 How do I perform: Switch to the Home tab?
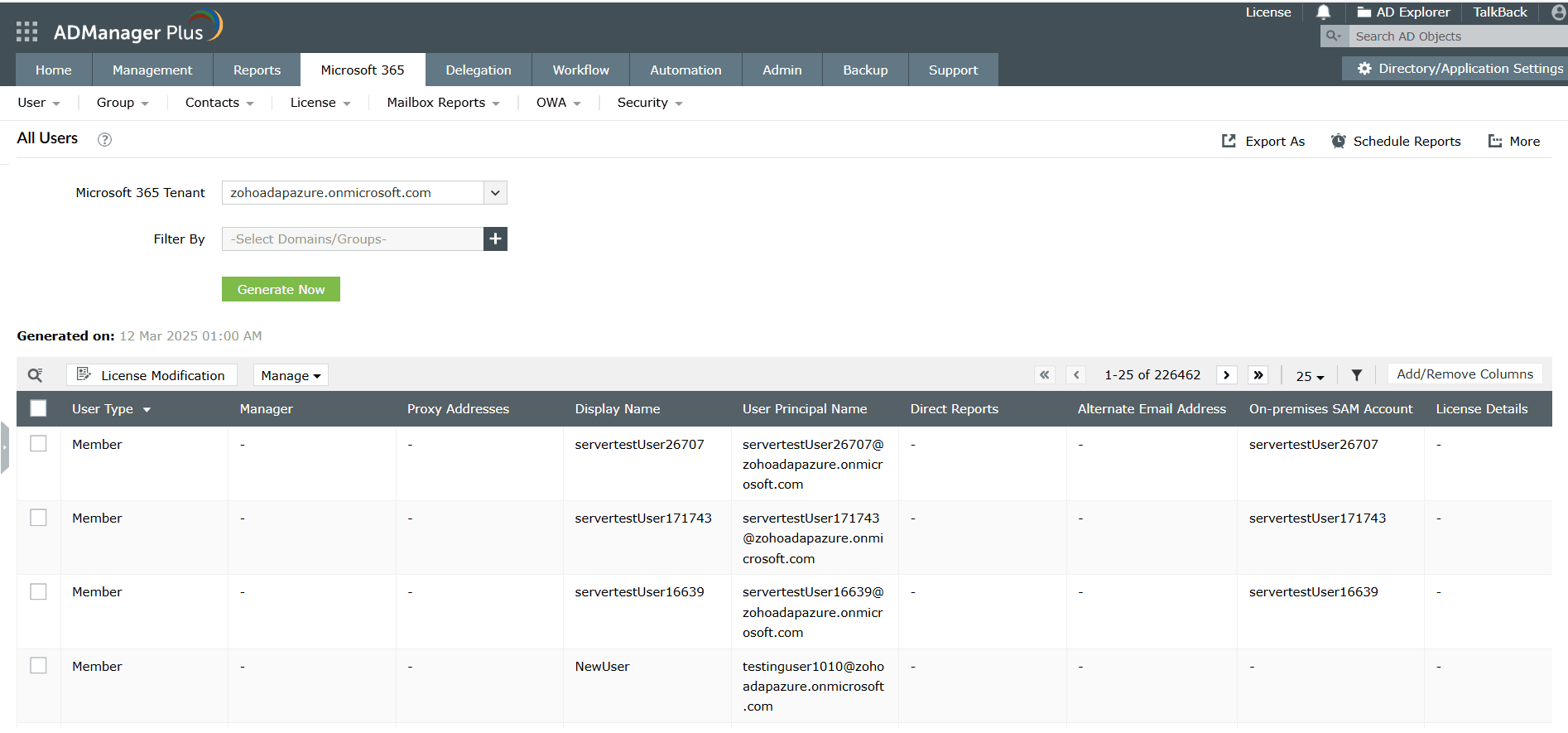pos(54,70)
